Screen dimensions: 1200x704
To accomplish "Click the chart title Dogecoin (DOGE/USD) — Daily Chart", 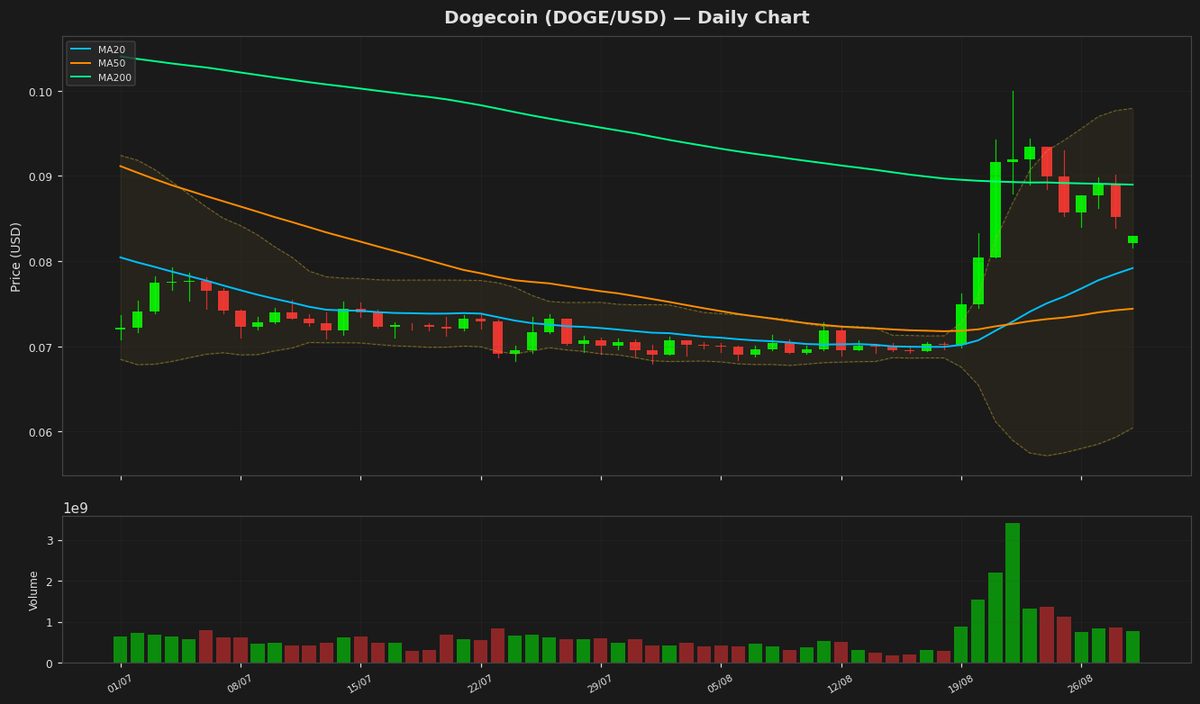I will click(x=627, y=18).
